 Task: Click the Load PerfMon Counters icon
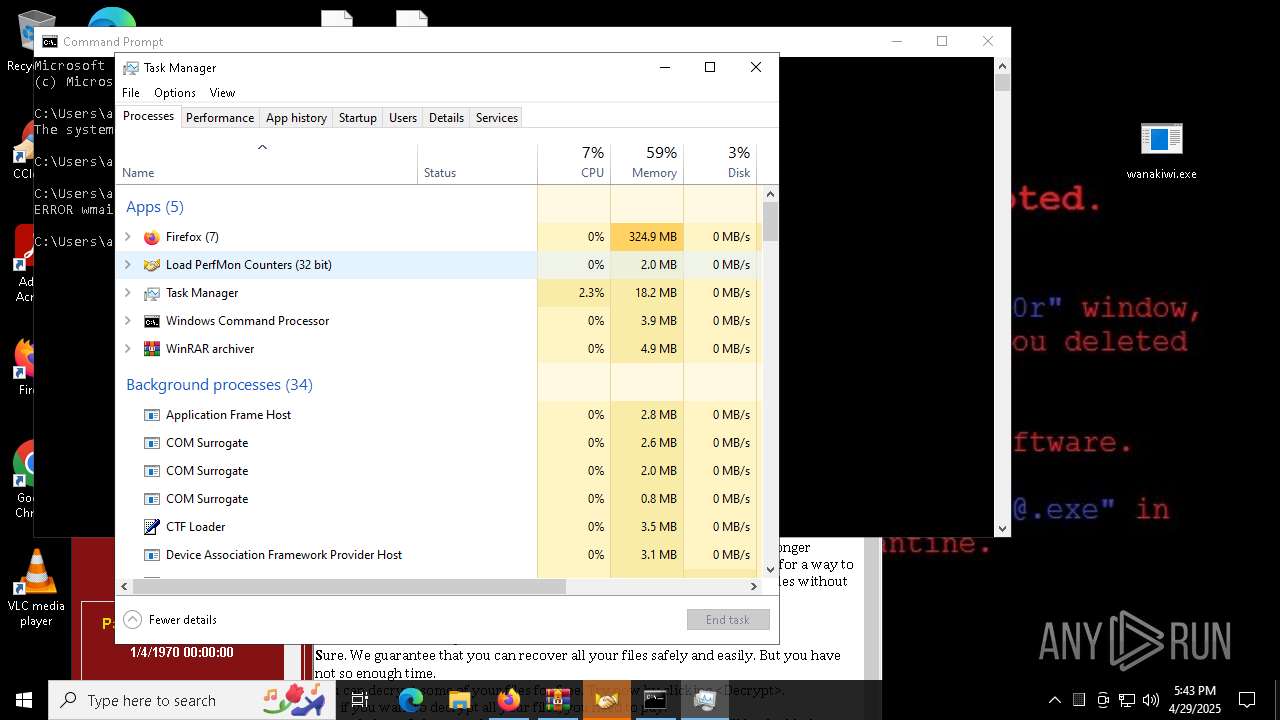coord(151,265)
